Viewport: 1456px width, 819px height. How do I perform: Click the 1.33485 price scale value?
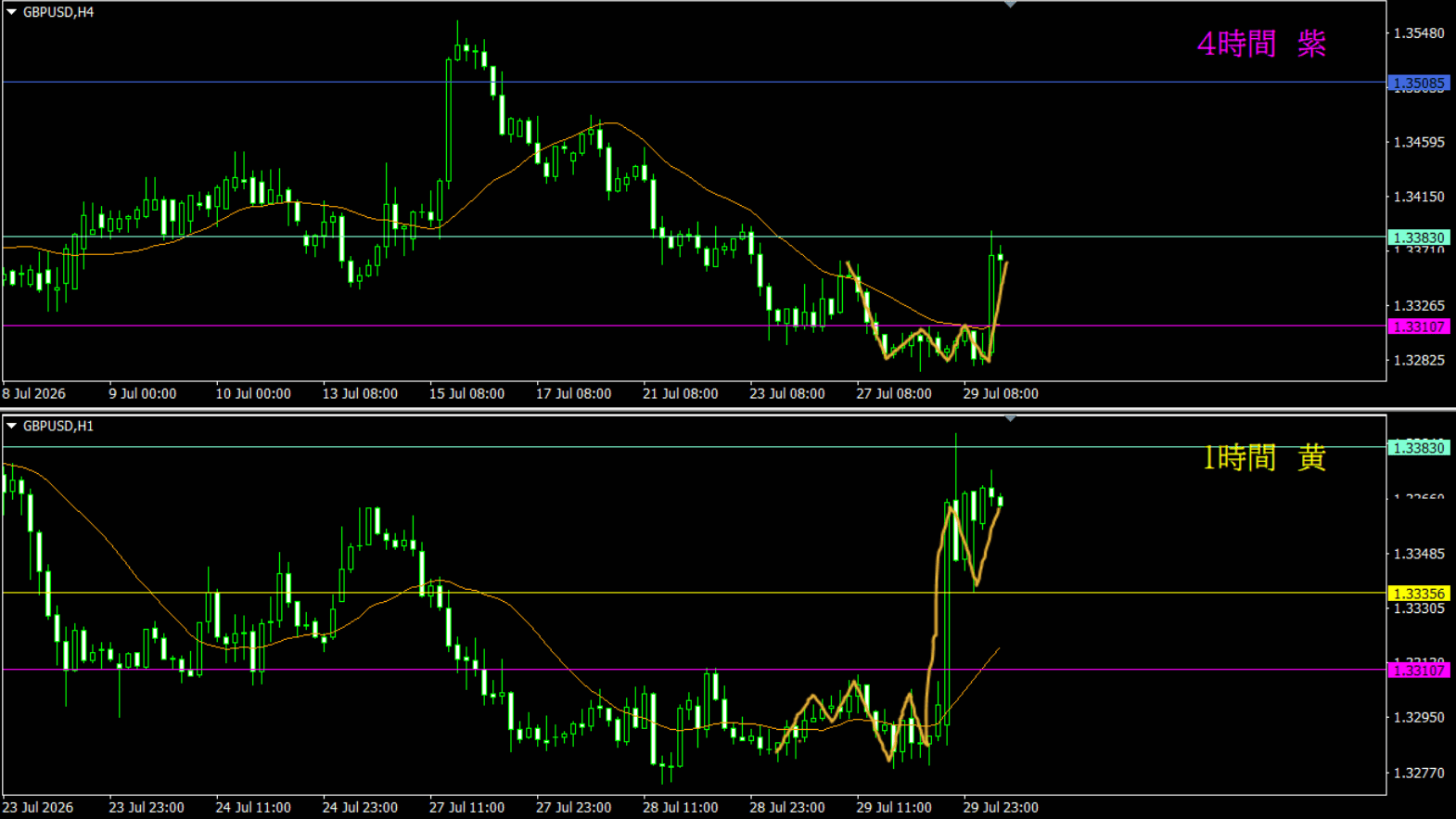(1419, 555)
